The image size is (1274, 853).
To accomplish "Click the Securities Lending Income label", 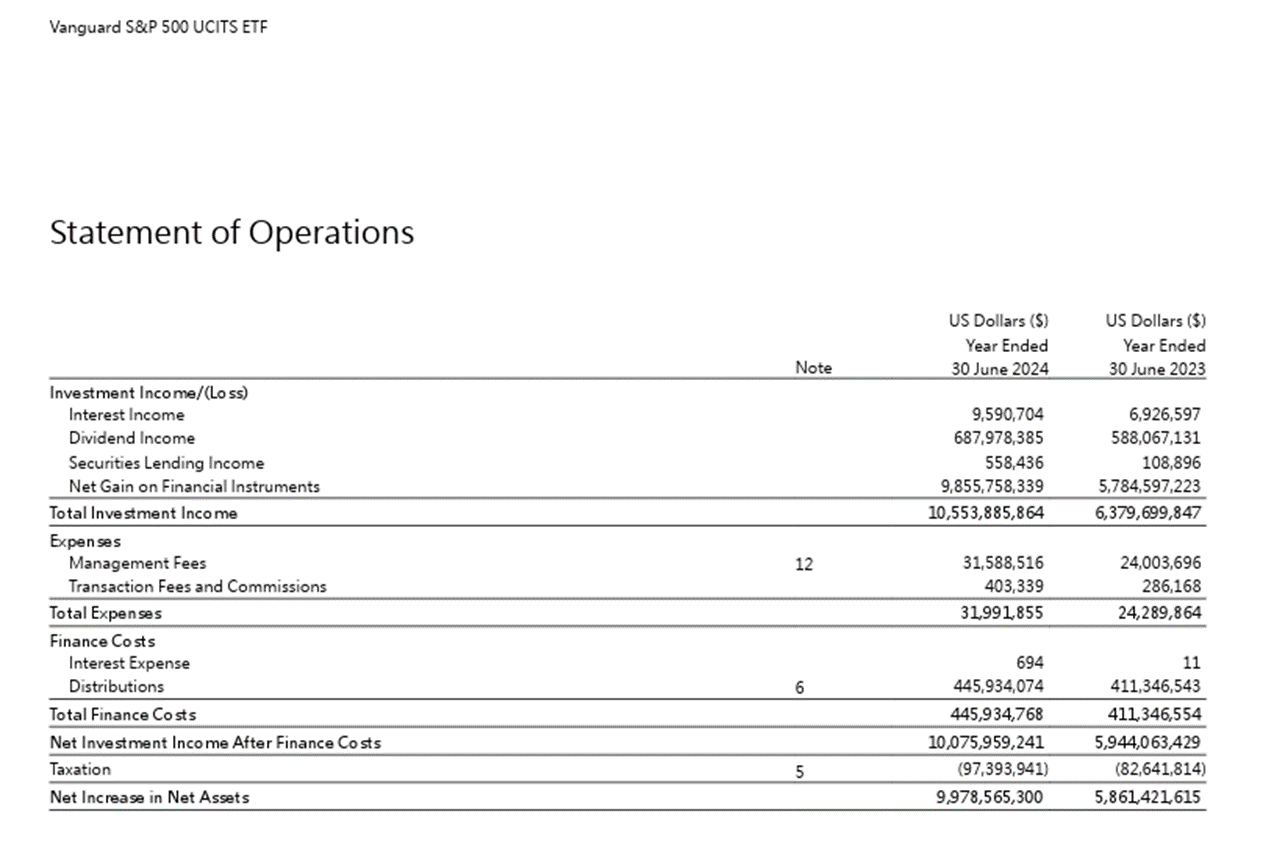I will coord(166,463).
